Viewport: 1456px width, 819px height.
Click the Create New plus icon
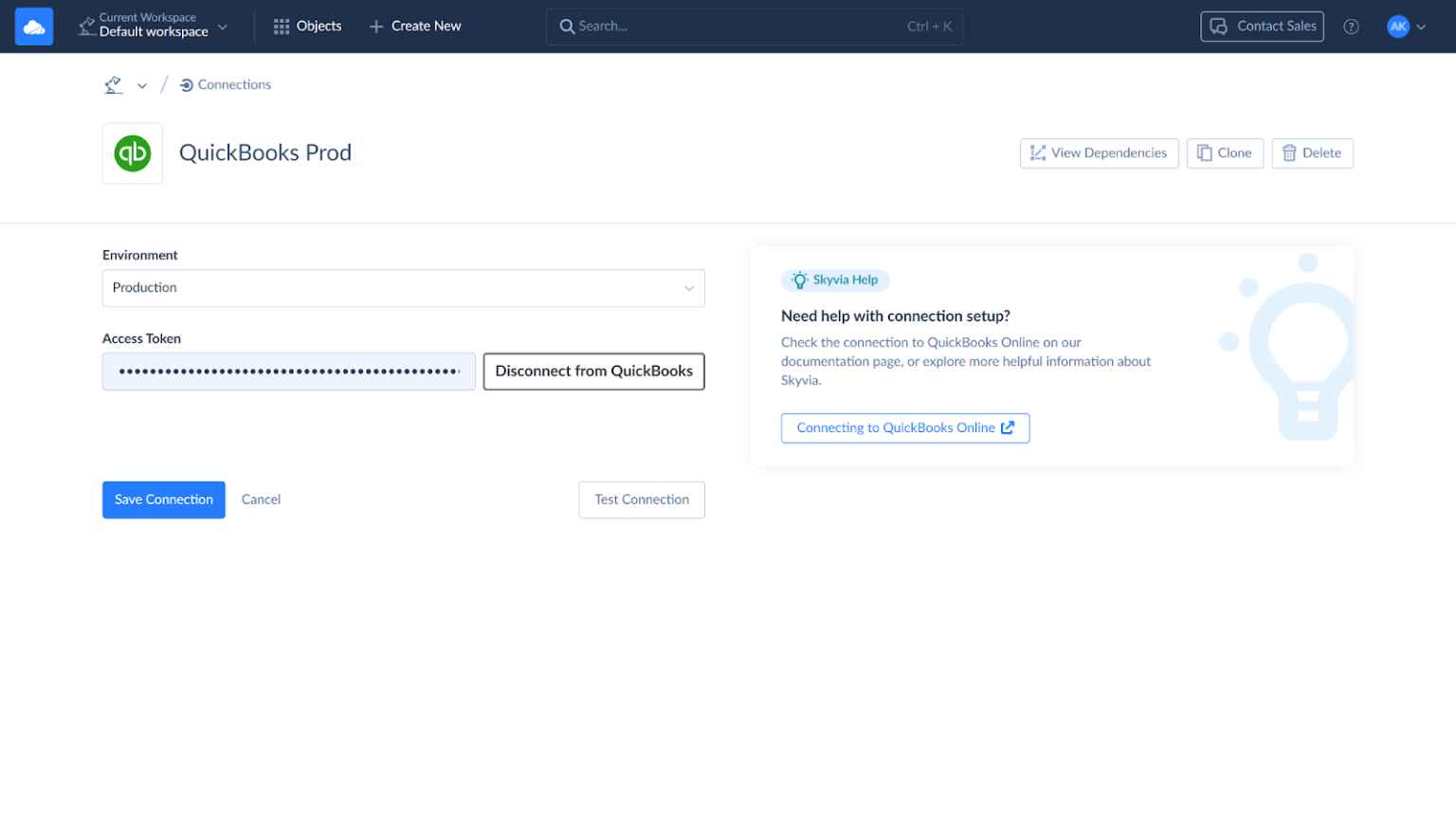(378, 26)
